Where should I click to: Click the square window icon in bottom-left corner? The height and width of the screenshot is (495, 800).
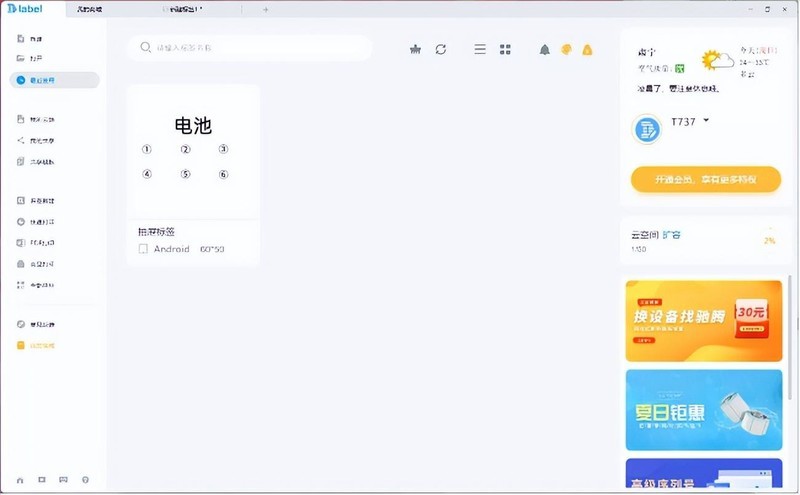coord(42,480)
